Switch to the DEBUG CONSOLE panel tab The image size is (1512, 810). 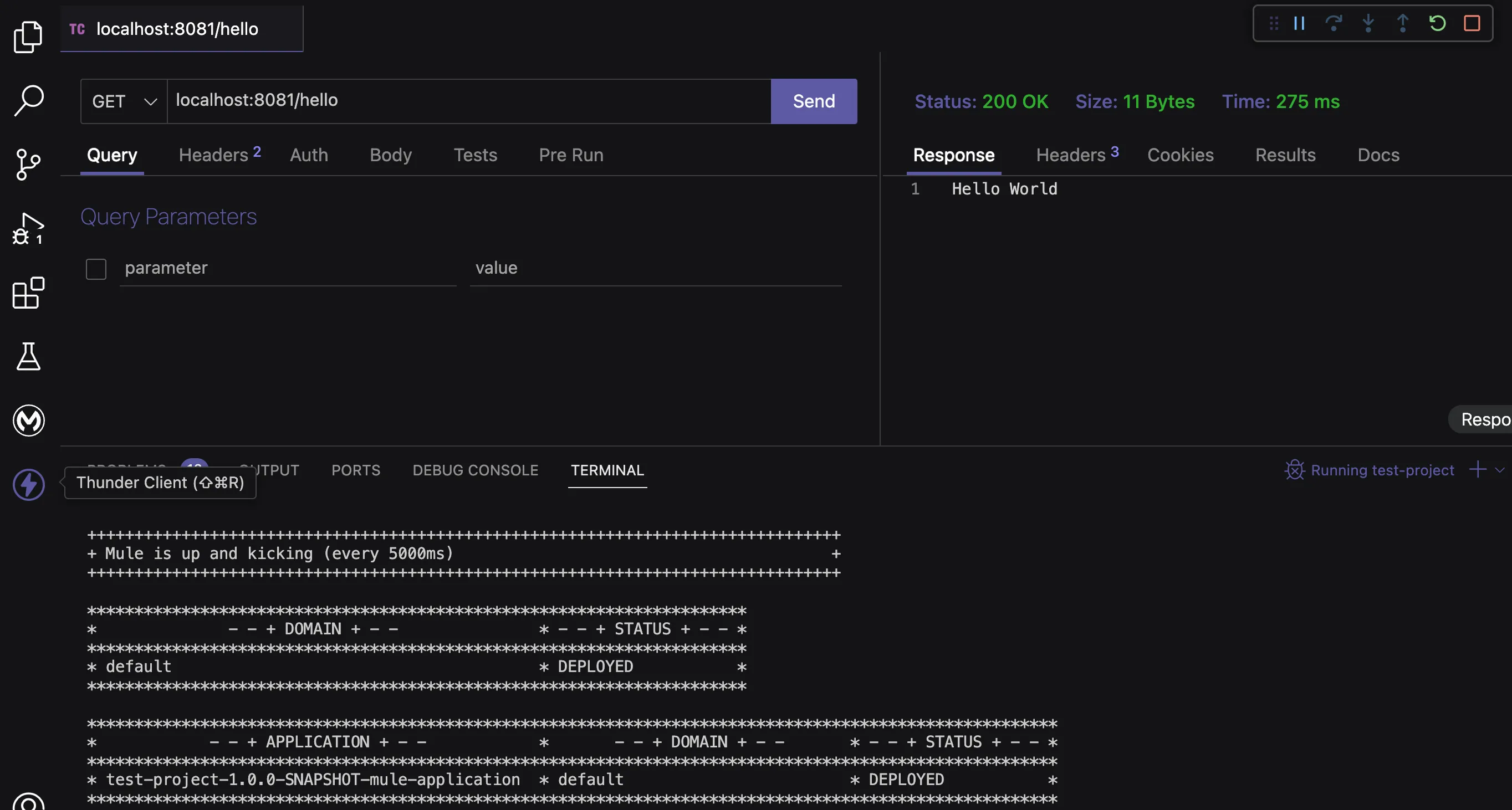point(475,470)
